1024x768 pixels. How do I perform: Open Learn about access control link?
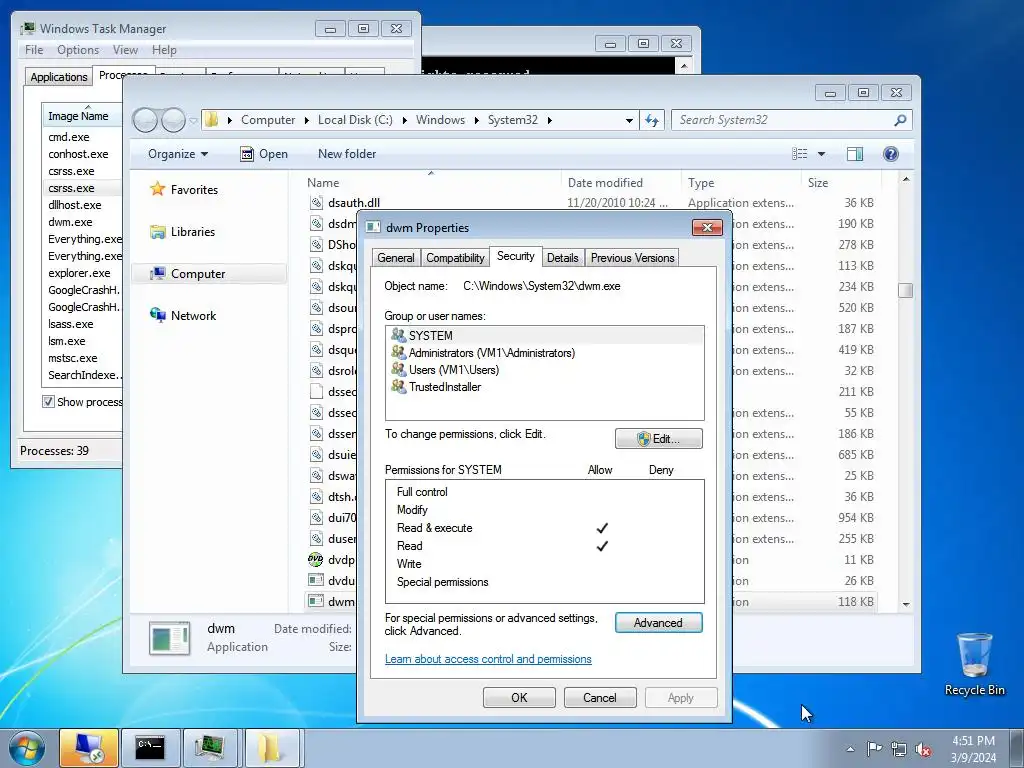coord(488,659)
